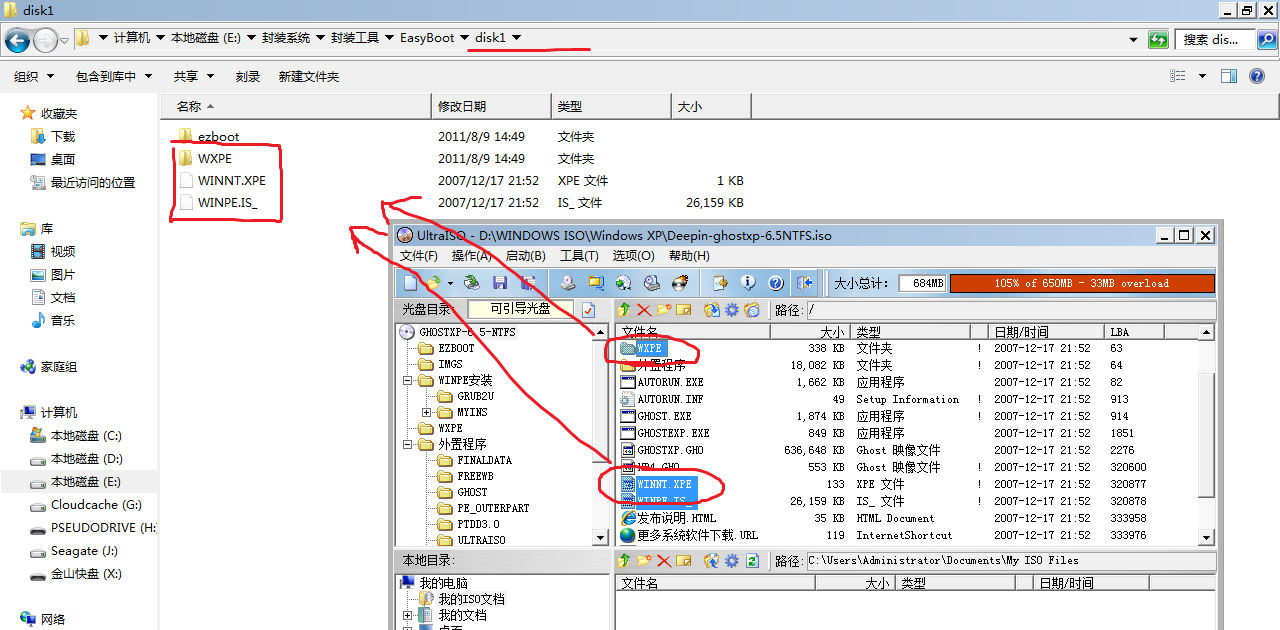The height and width of the screenshot is (630, 1280).
Task: Open the 启动(B) menu in UltraISO
Action: tap(525, 256)
